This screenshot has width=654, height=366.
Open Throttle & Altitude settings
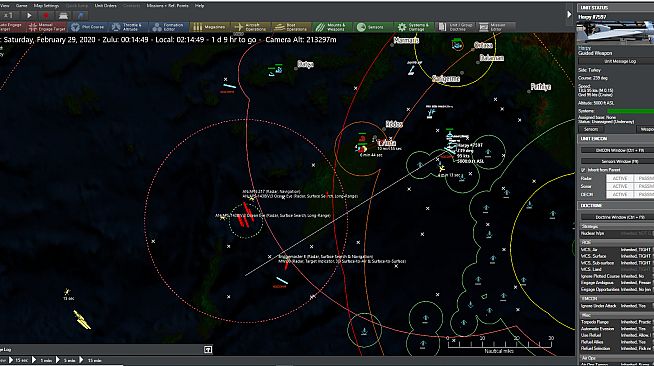(x=128, y=27)
